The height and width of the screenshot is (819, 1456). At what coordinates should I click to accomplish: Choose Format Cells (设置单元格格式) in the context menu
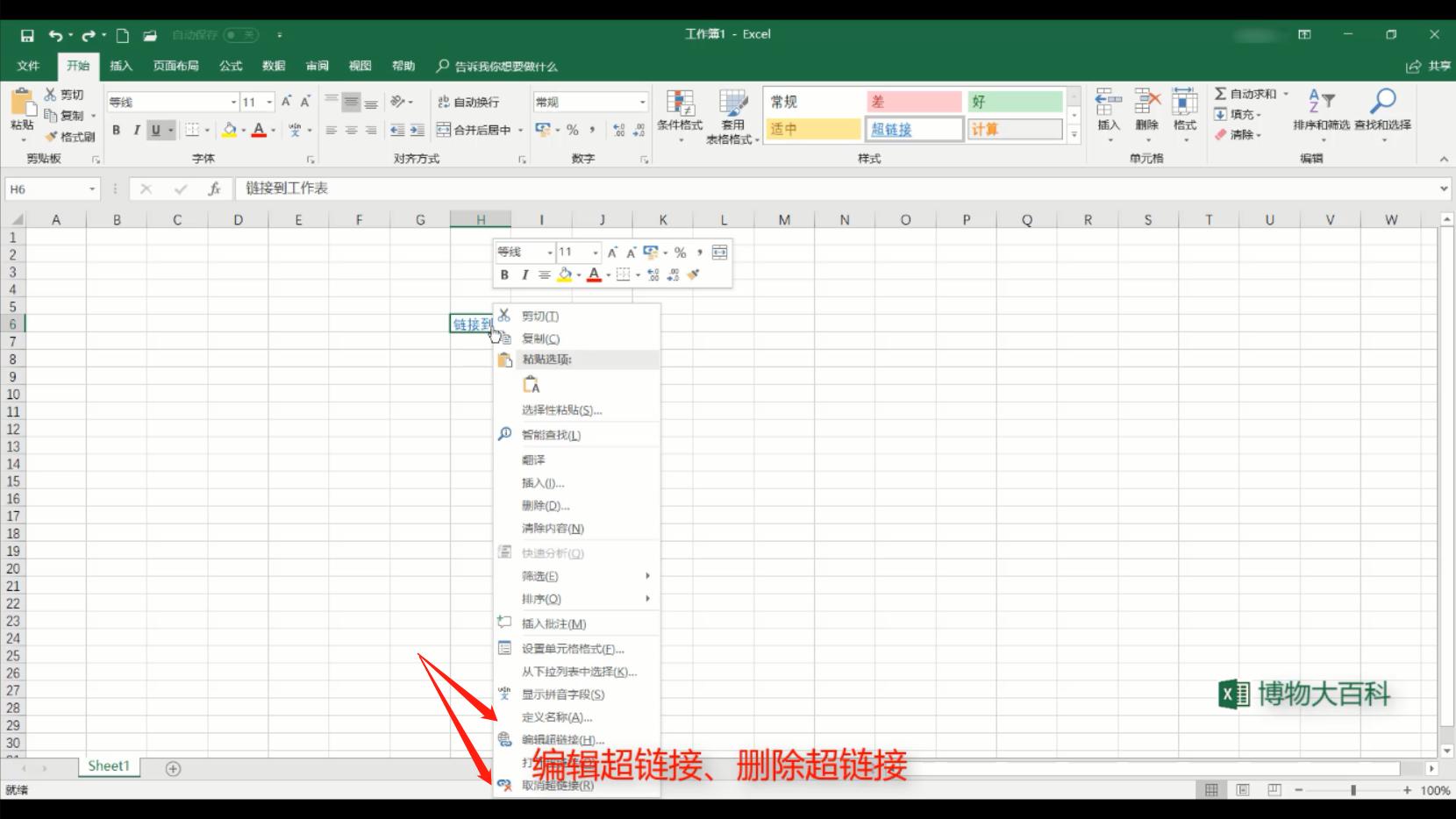click(577, 649)
